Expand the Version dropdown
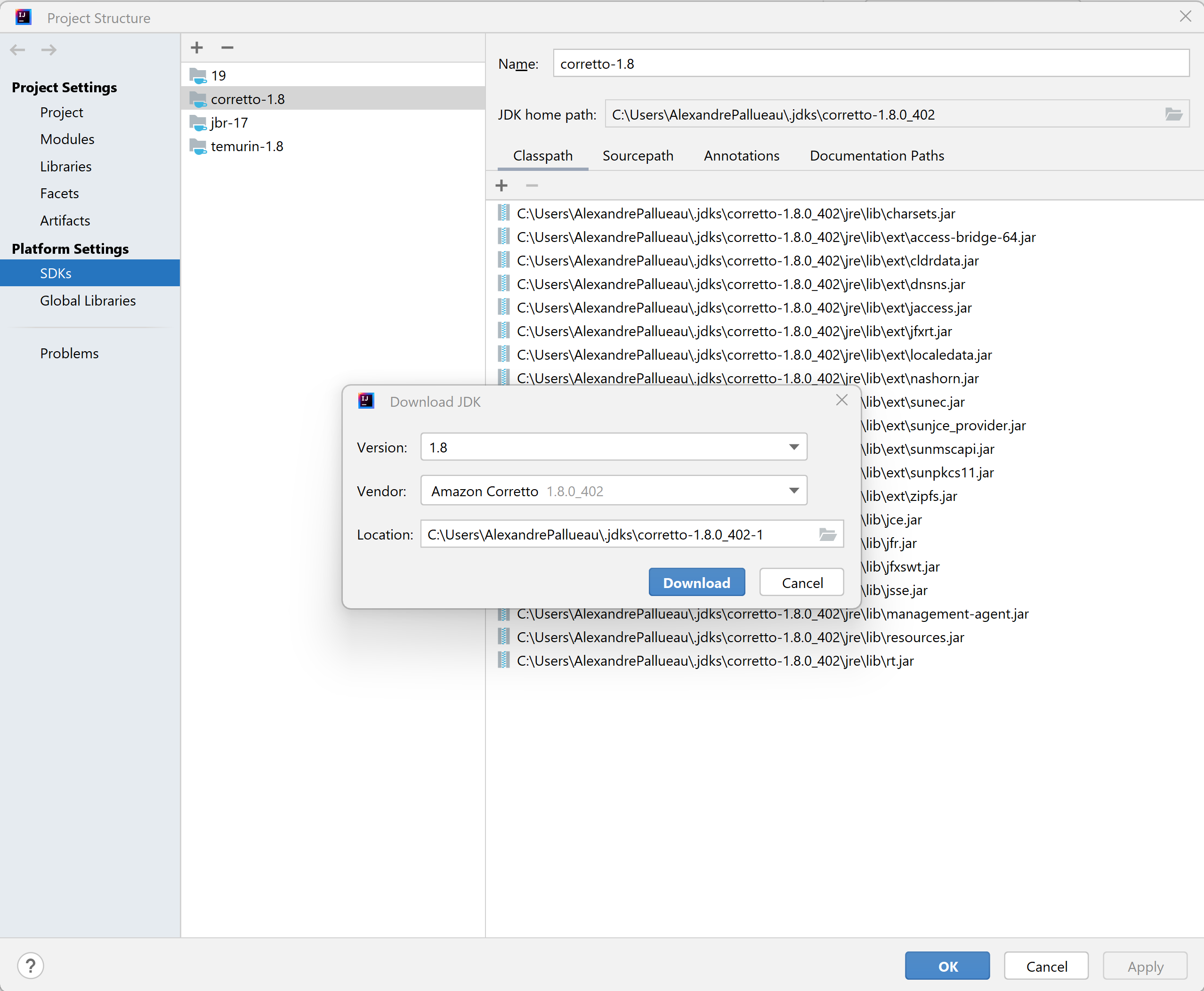The height and width of the screenshot is (991, 1204). point(793,447)
